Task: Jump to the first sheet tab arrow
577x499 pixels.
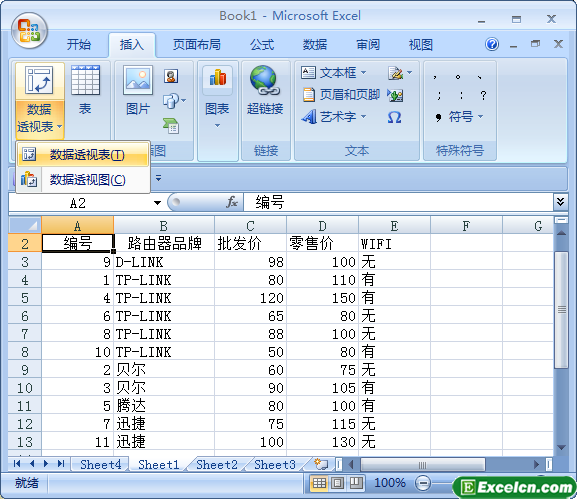Action: tap(17, 464)
